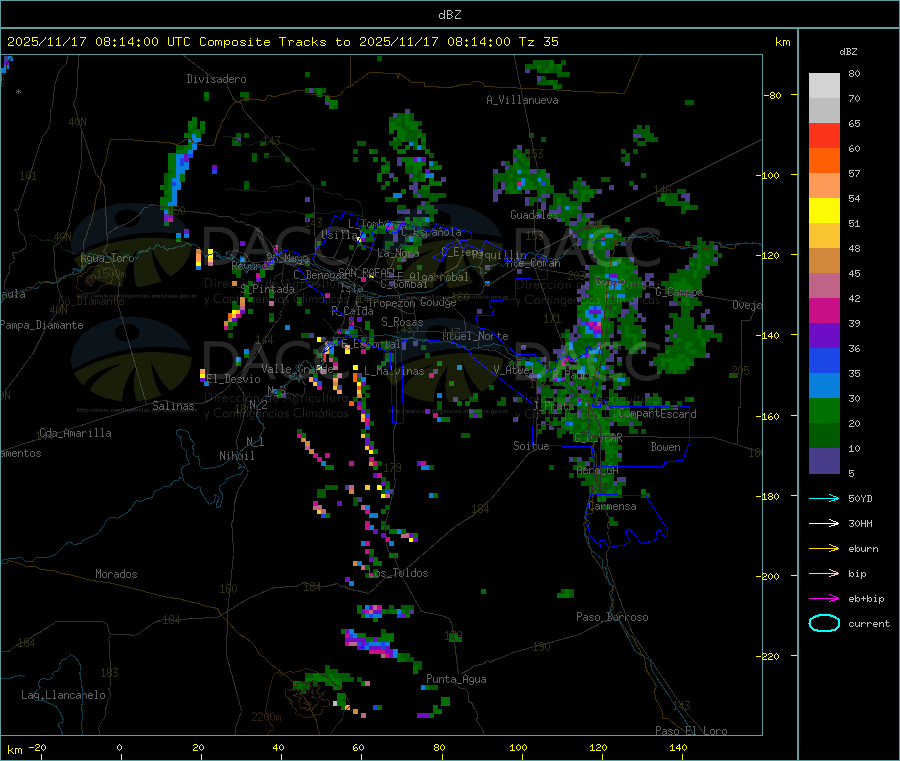Click the dBZ legend heading above color scale
Image resolution: width=900 pixels, height=761 pixels.
point(848,52)
